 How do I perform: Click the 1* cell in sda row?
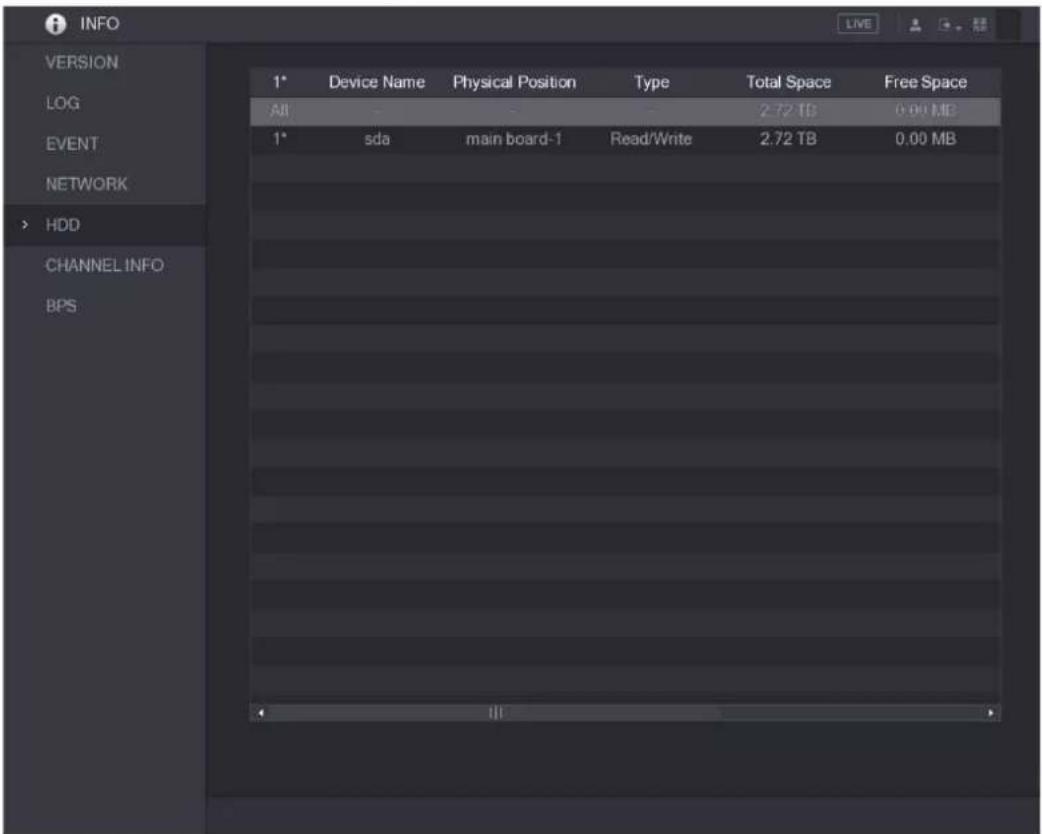[280, 139]
